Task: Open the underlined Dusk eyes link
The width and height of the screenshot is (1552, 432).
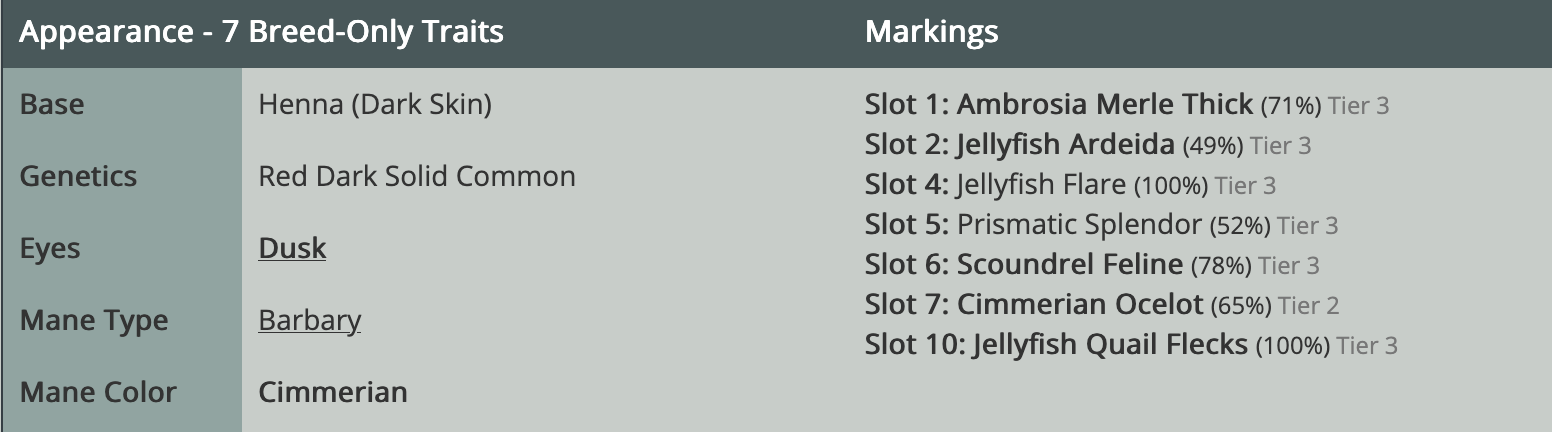Action: point(292,248)
